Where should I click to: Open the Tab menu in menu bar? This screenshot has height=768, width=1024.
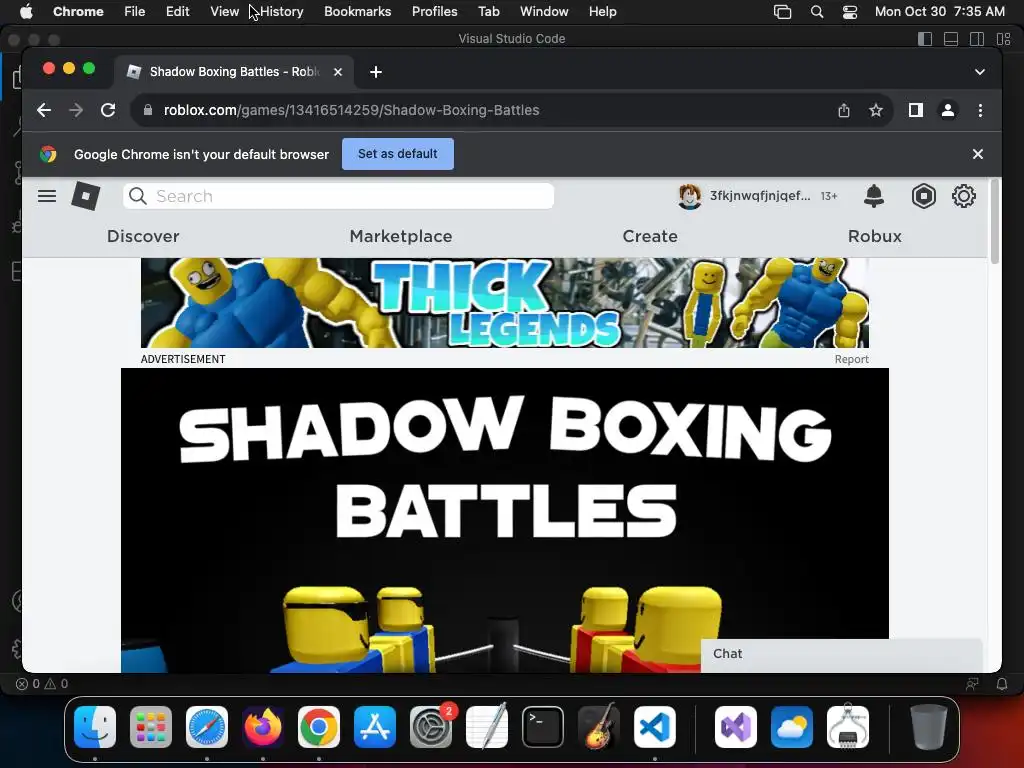488,12
